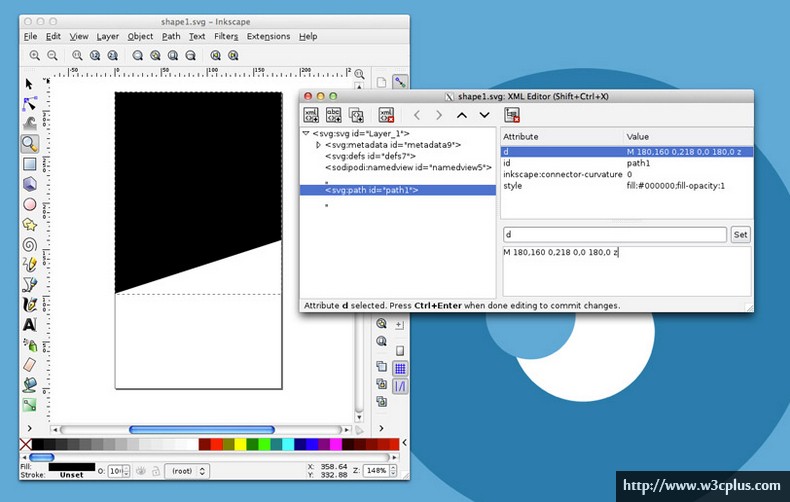Set zoom to 2:1 icon

[112, 55]
